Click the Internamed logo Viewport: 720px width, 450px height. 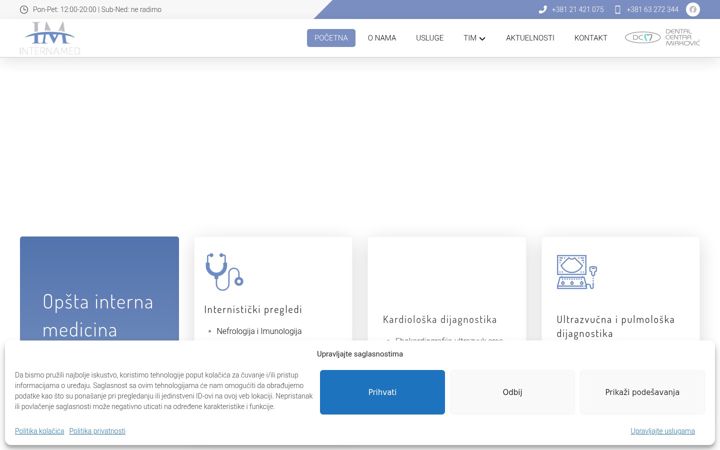50,39
